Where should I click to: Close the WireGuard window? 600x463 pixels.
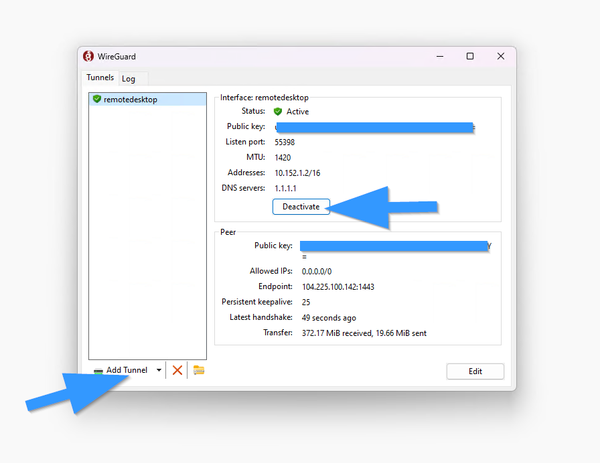point(501,56)
